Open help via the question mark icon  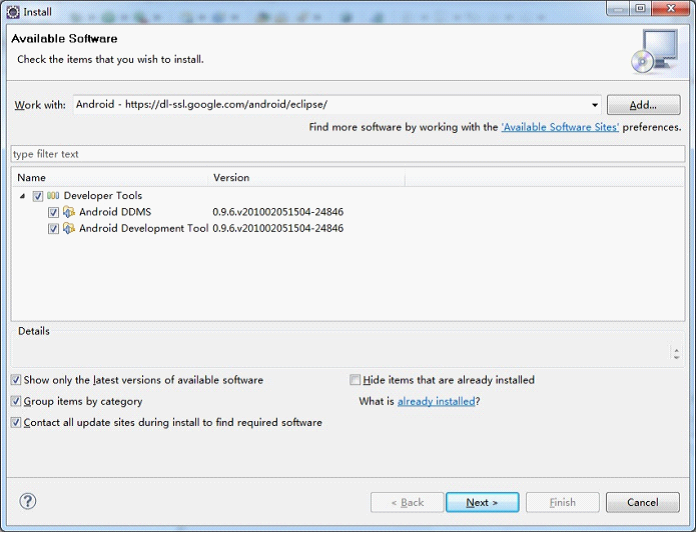[x=28, y=501]
